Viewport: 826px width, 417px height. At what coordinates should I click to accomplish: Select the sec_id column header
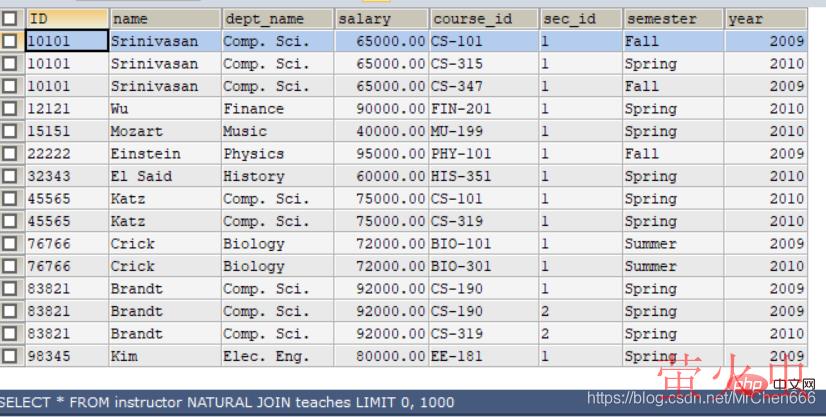coord(578,18)
